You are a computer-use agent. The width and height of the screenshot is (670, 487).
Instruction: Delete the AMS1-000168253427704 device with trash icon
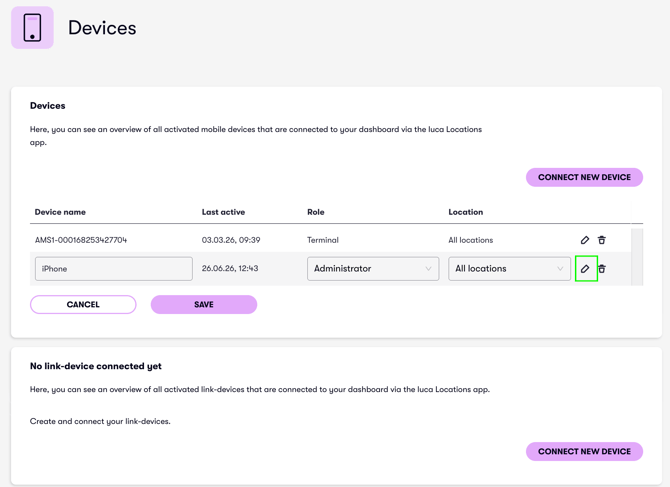(602, 240)
